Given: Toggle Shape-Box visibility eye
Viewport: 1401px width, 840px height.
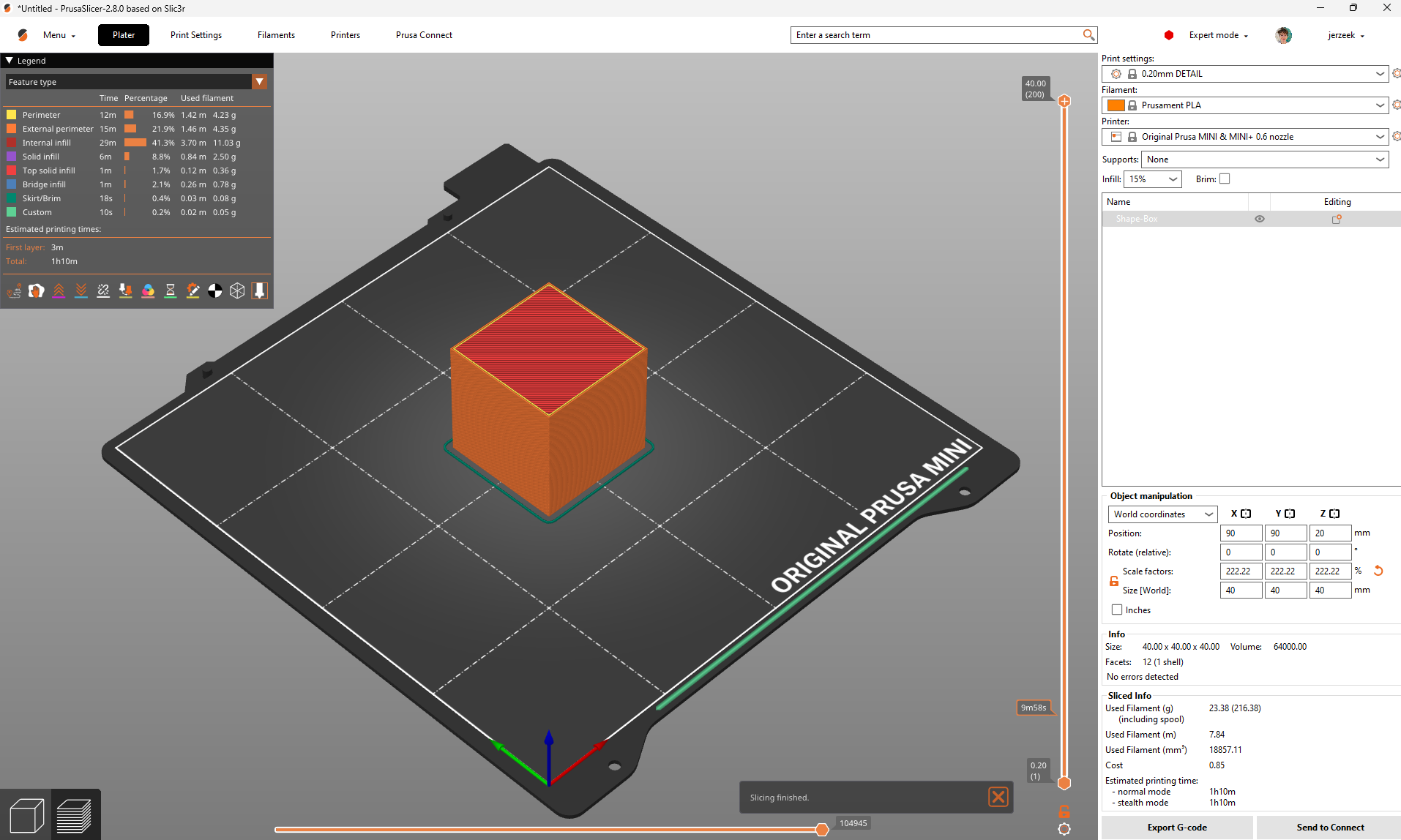Looking at the screenshot, I should click(x=1260, y=219).
